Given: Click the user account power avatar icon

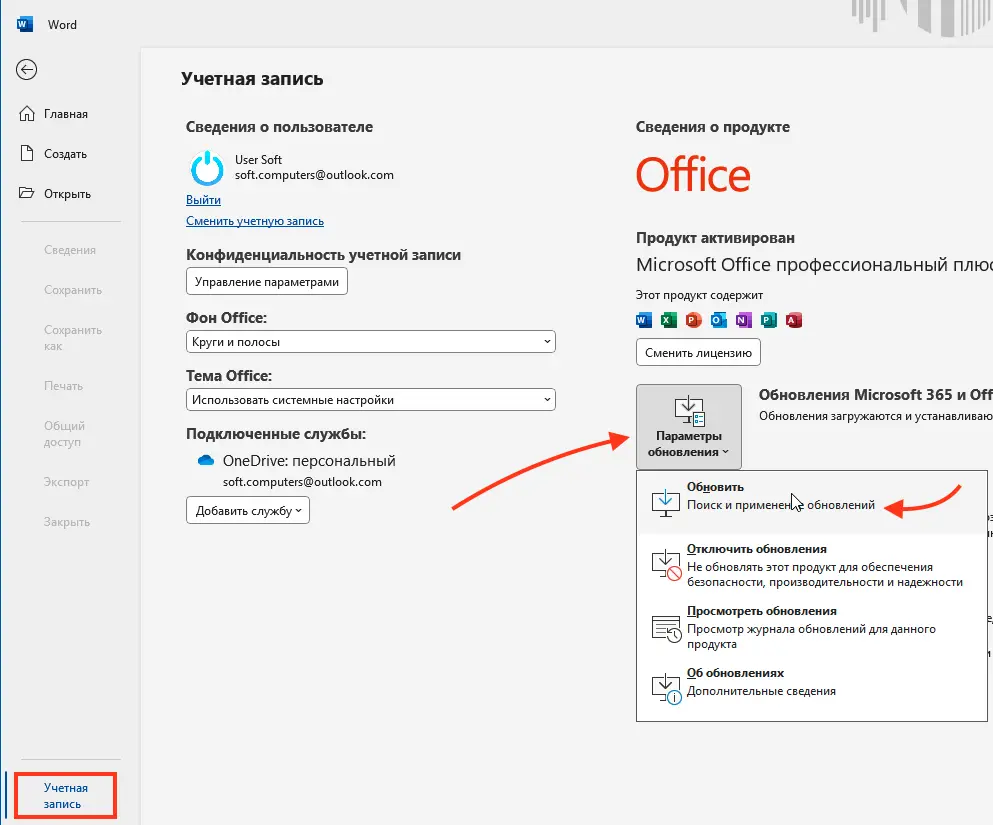Looking at the screenshot, I should (207, 168).
